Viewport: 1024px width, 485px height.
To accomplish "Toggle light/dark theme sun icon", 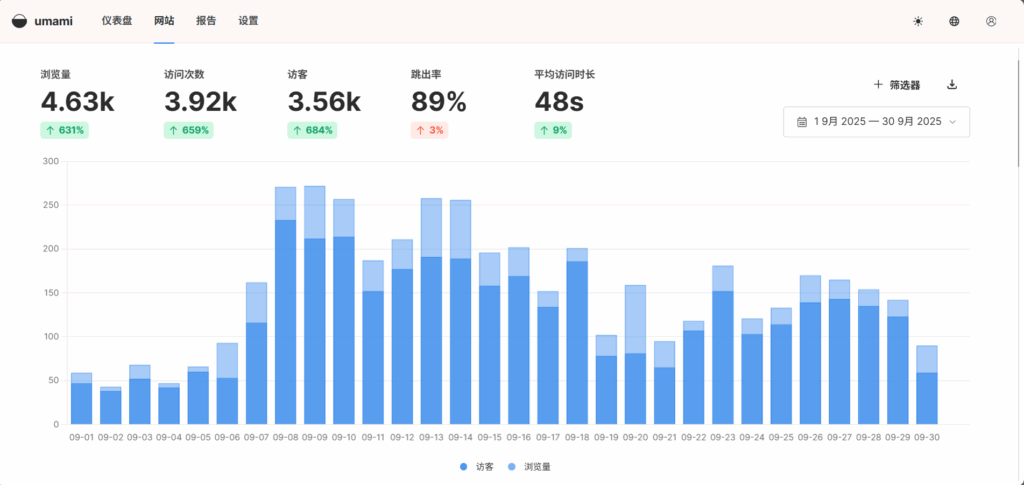I will [x=918, y=21].
